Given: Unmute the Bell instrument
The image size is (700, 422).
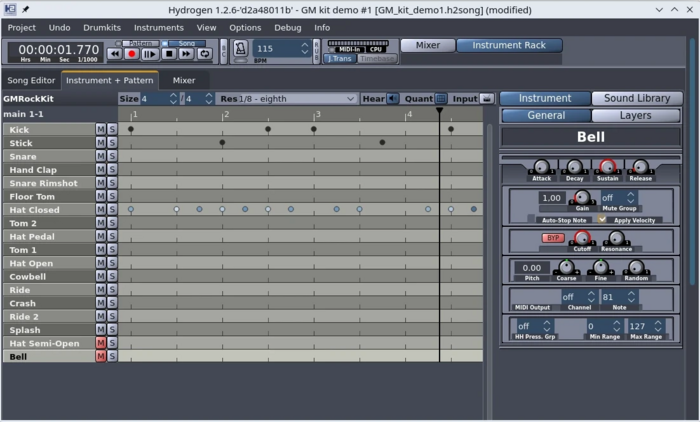Looking at the screenshot, I should click(100, 357).
